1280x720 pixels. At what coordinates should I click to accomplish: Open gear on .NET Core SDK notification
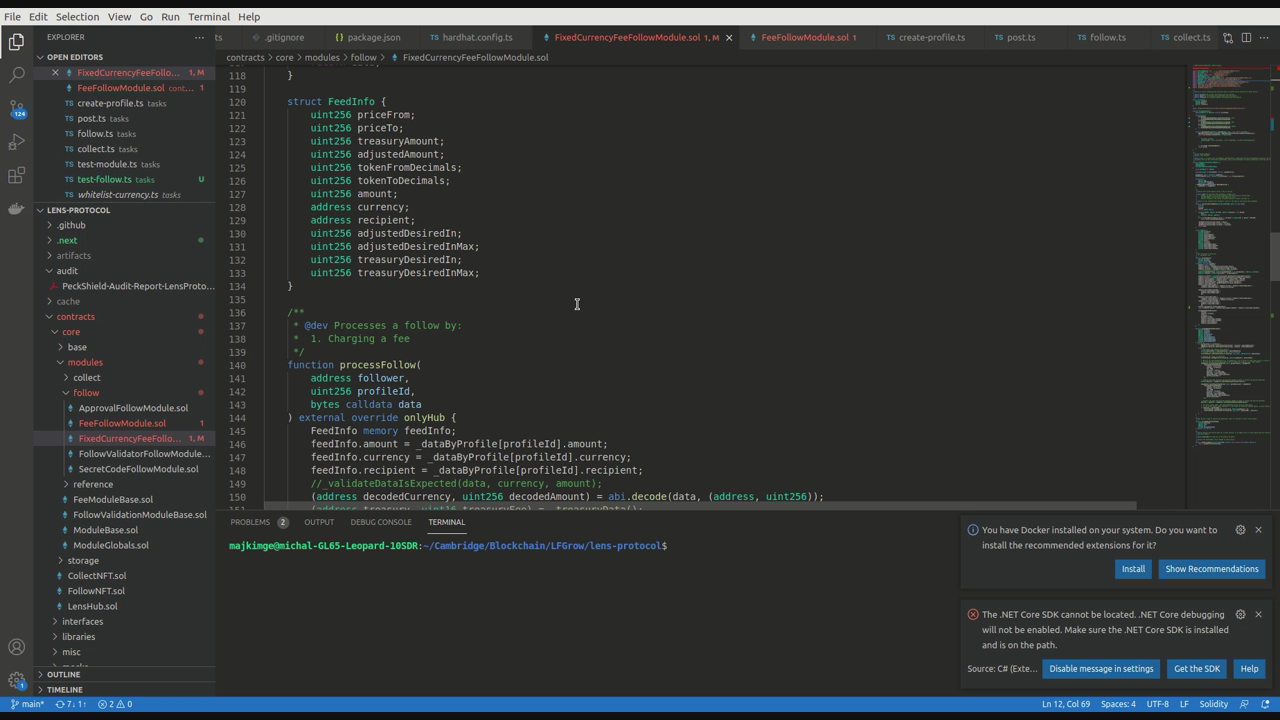pyautogui.click(x=1240, y=614)
